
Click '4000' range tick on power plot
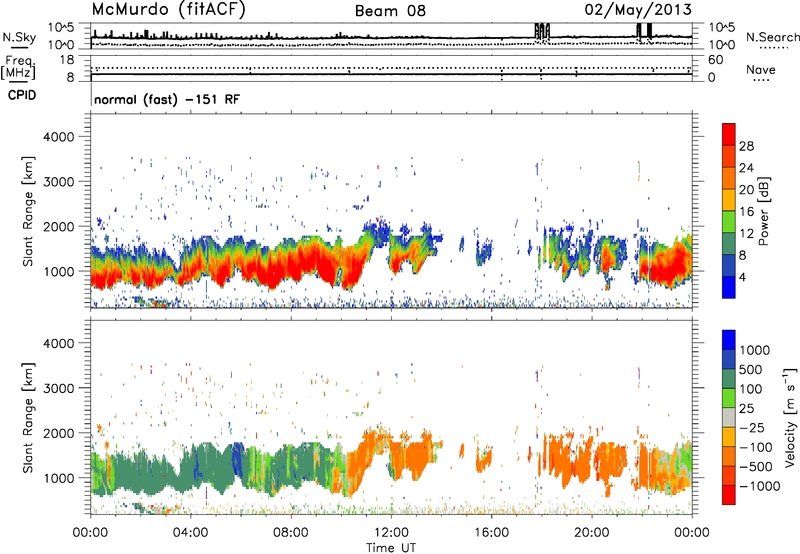click(58, 137)
